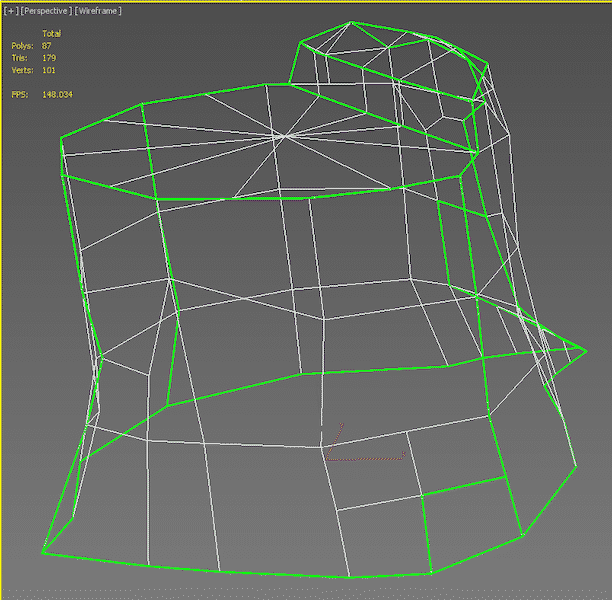Select the top-left vertex of the small upper bump

[x=302, y=44]
